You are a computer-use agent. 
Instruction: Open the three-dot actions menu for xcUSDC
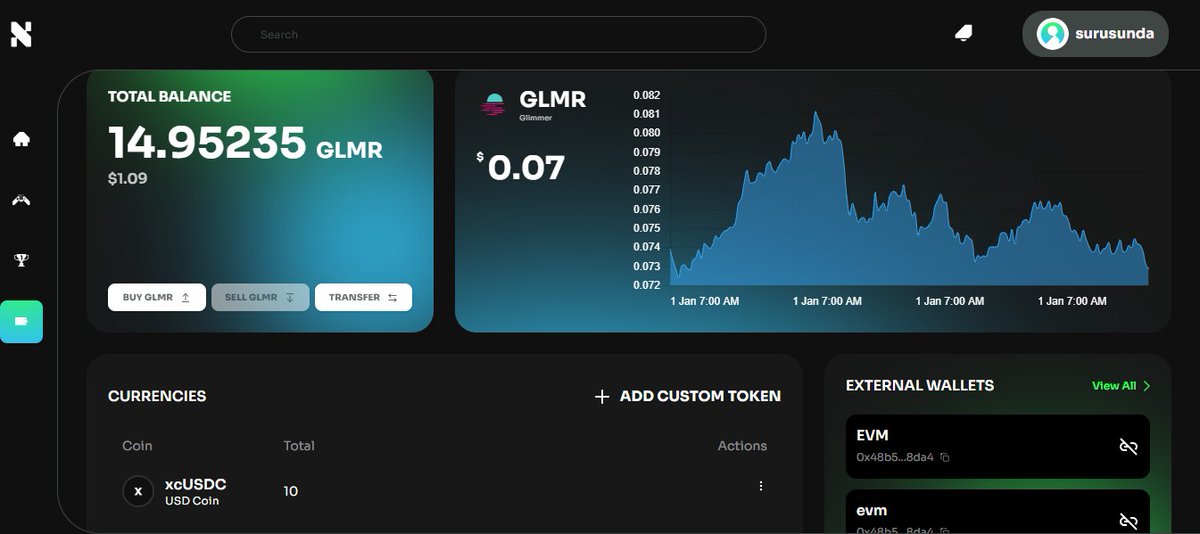click(x=761, y=486)
